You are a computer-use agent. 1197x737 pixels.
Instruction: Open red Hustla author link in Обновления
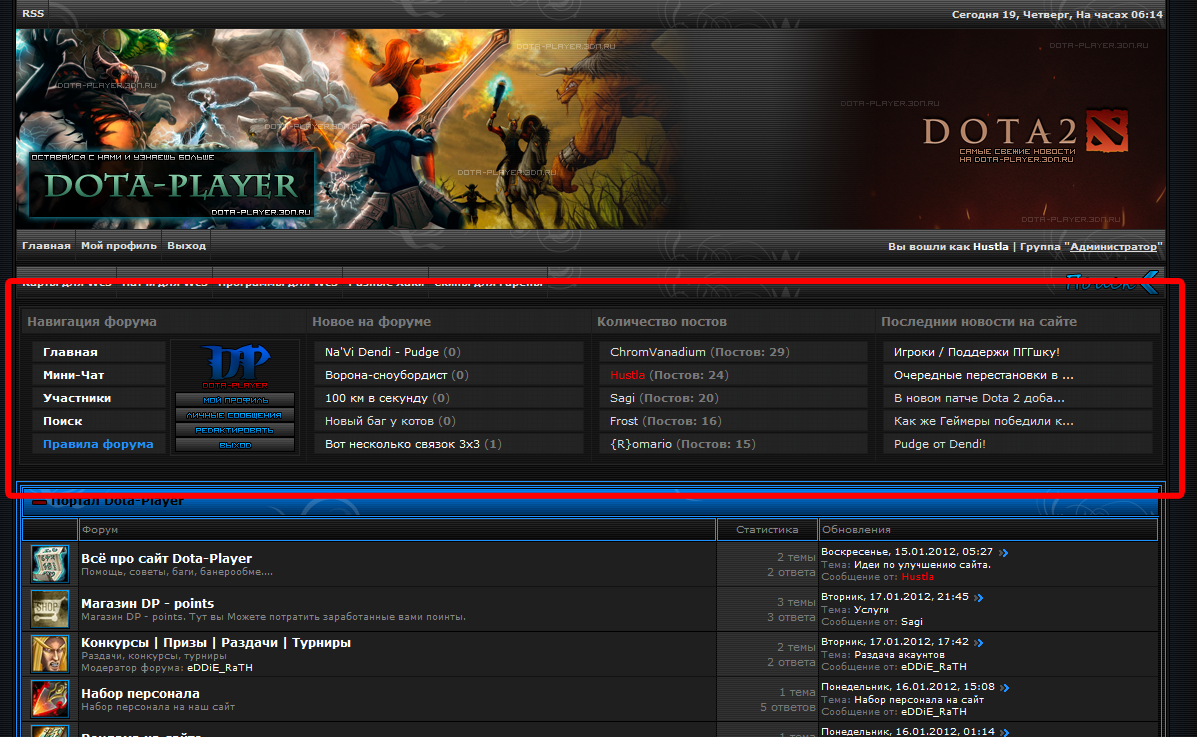click(917, 577)
